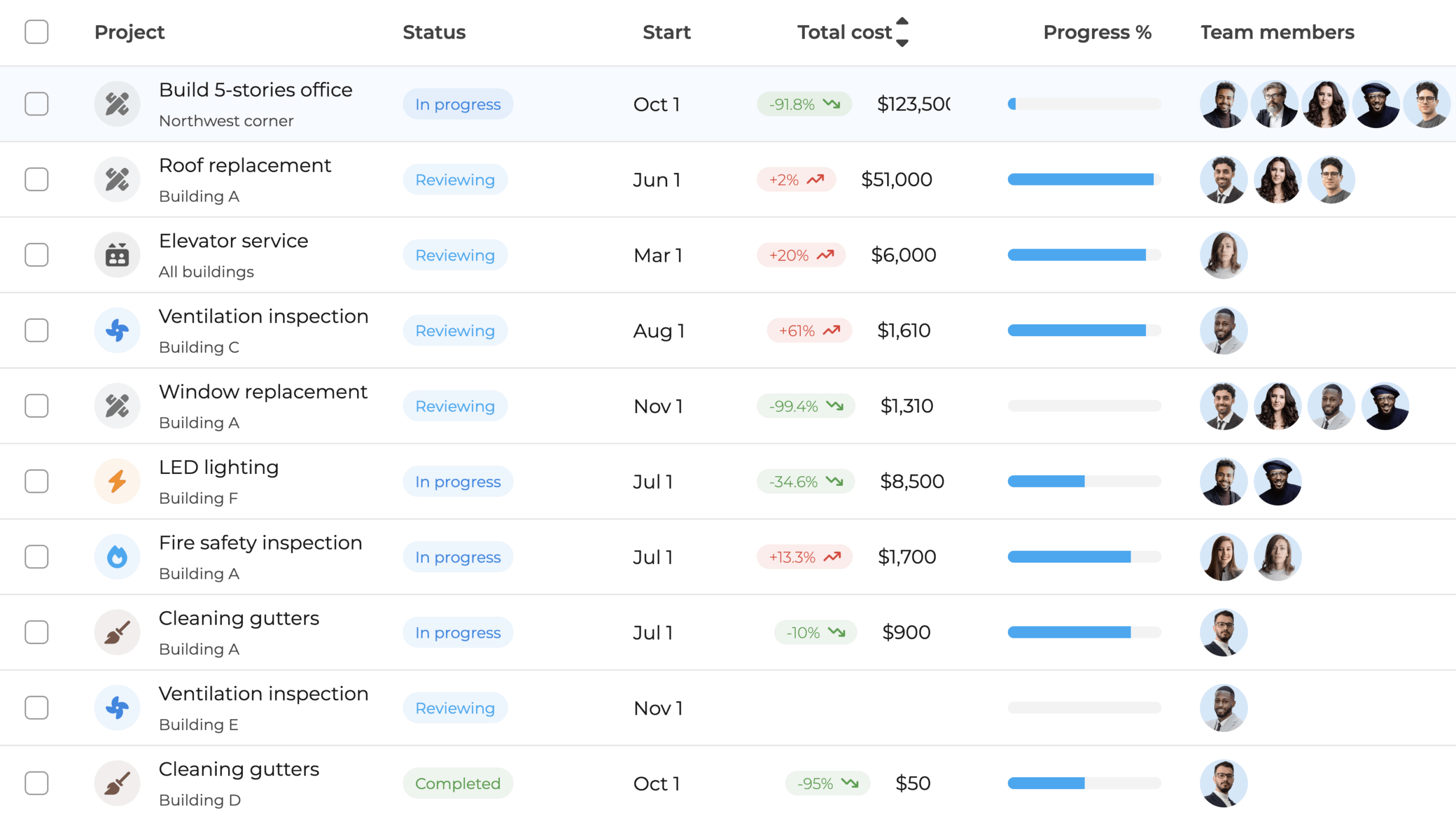Screen dimensions: 1456x817
Task: Click the Progress % column header
Action: click(x=1097, y=32)
